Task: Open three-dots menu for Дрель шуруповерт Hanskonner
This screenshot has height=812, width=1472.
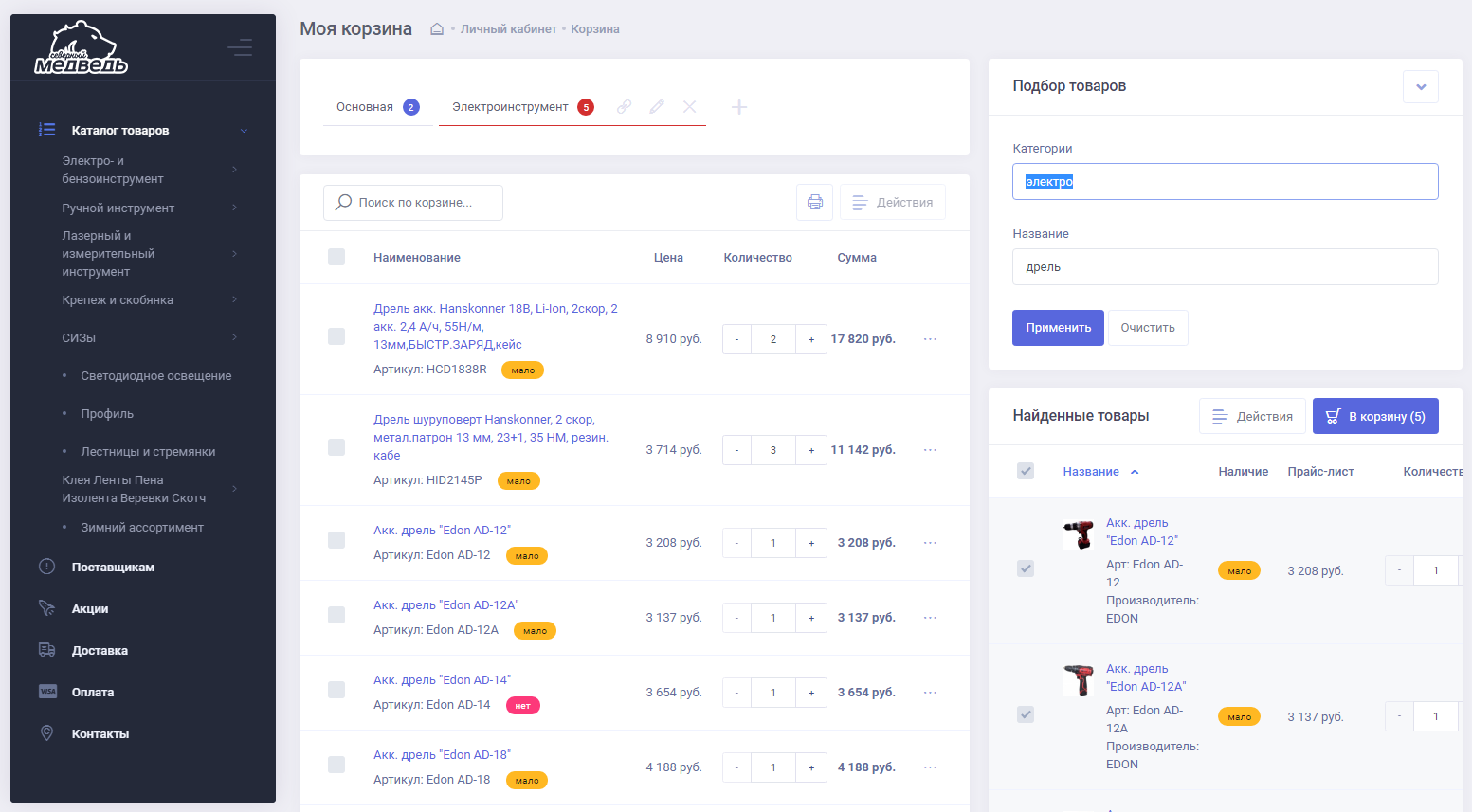Action: pos(930,450)
